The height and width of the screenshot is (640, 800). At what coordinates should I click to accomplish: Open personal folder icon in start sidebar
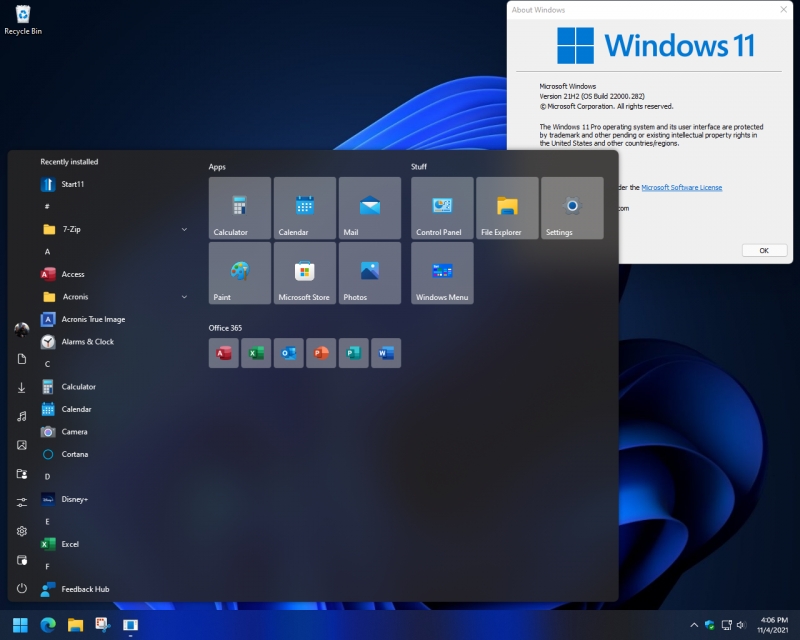[x=21, y=474]
